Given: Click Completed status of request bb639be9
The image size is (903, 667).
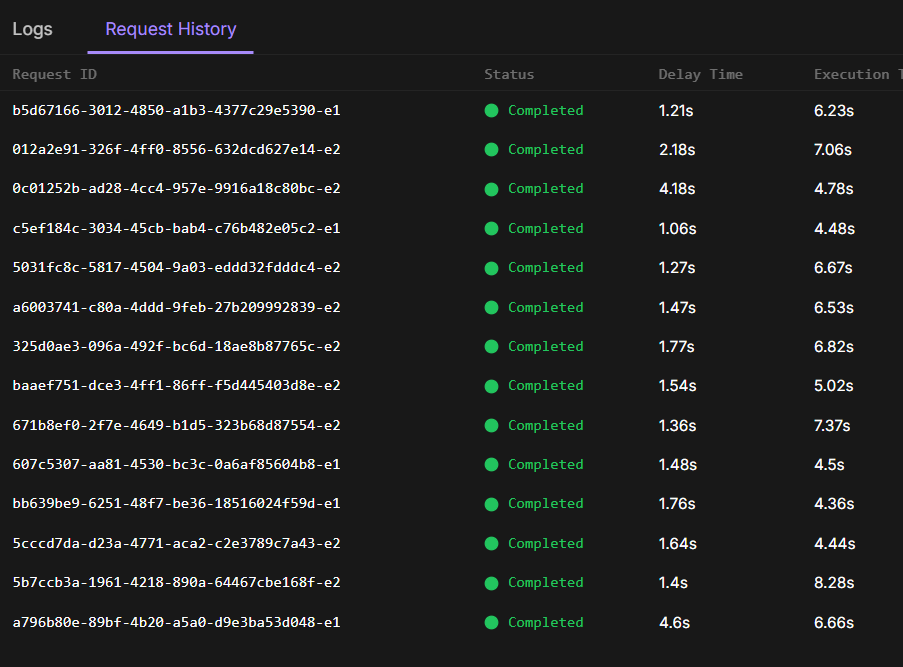Looking at the screenshot, I should click(545, 504).
